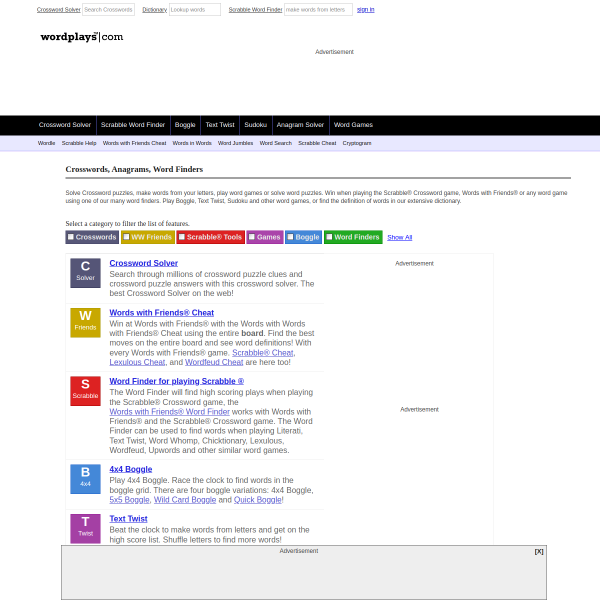The image size is (600, 600).
Task: Click the Show All filter link
Action: [399, 237]
